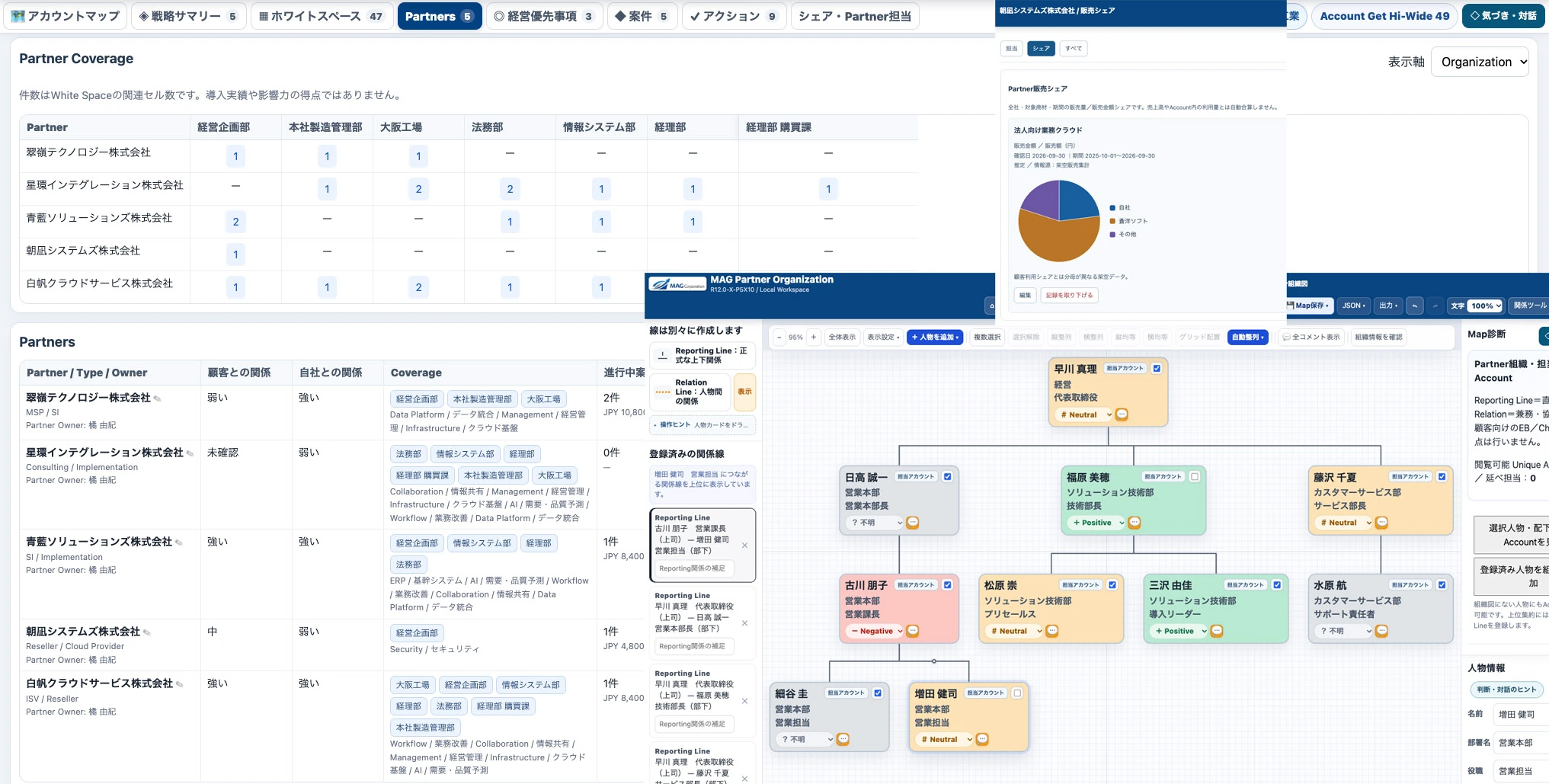Zoom in the org chart with plus button
This screenshot has width=1549, height=784.
click(813, 337)
